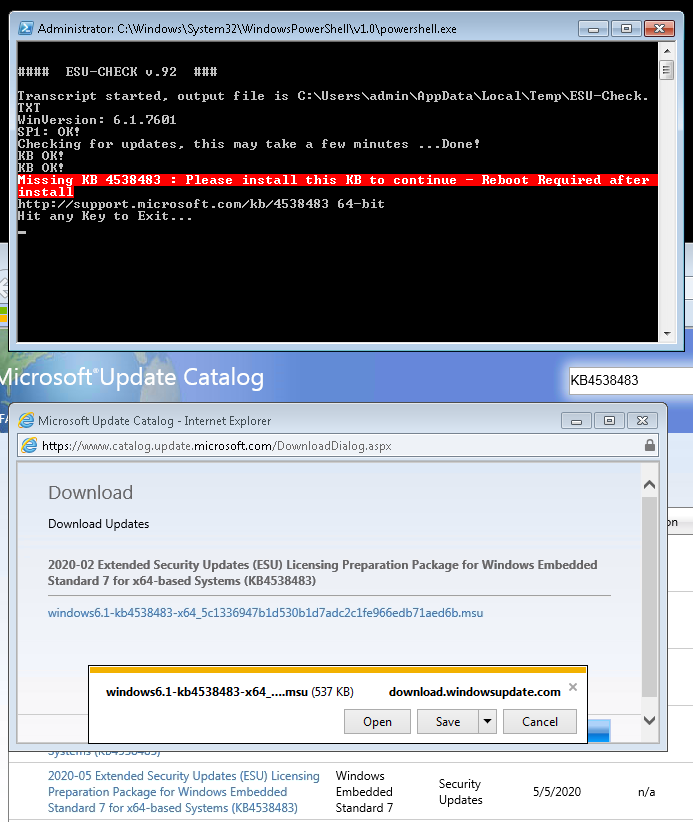
Task: Click the 'Download Updates' subheading
Action: 99,524
